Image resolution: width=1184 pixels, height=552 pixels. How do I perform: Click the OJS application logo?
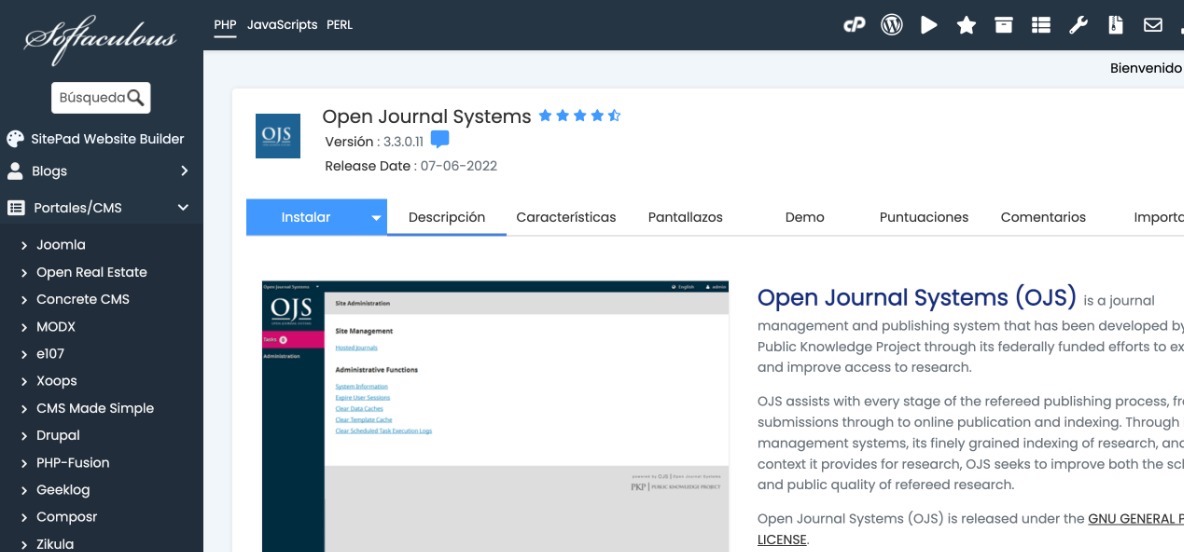[278, 136]
